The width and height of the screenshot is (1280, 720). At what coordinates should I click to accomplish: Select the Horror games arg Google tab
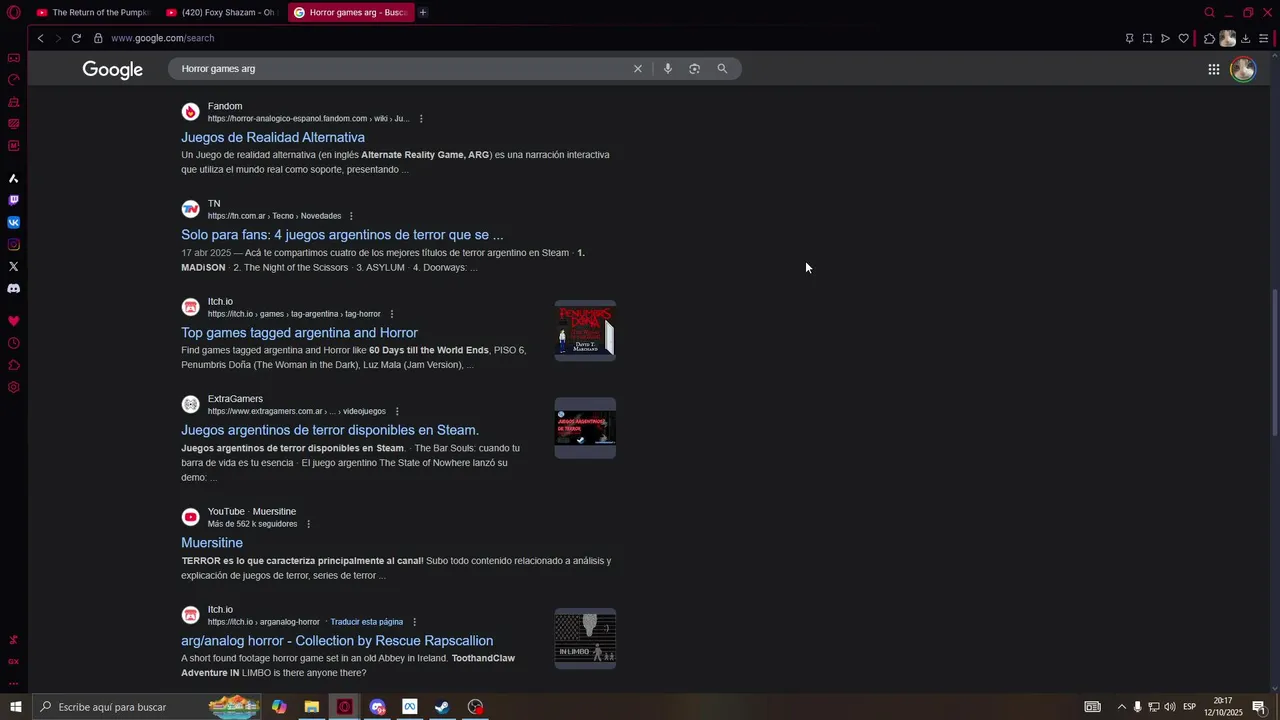[x=351, y=12]
